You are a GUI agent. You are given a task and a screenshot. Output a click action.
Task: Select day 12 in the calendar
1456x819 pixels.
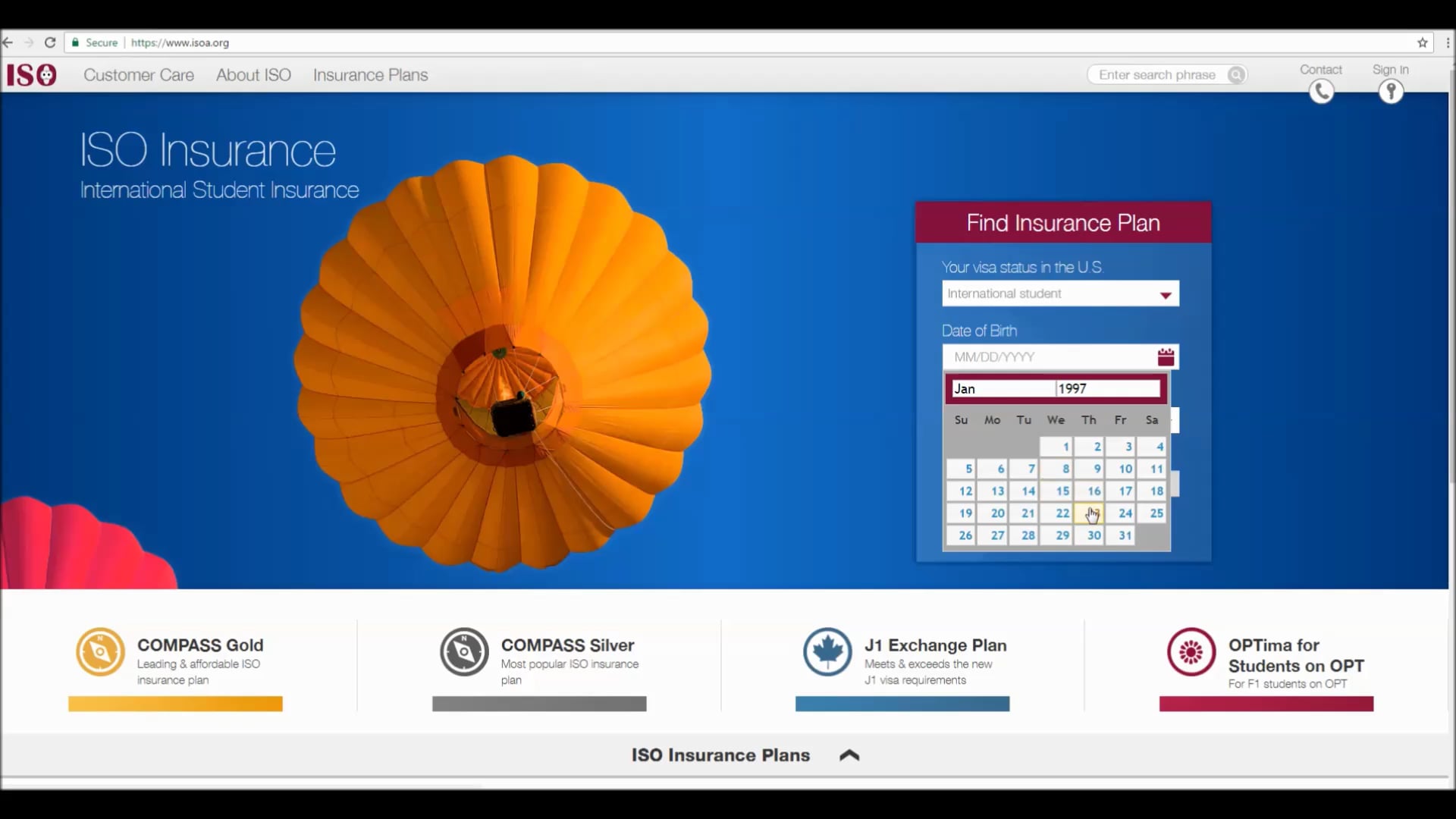pos(961,491)
